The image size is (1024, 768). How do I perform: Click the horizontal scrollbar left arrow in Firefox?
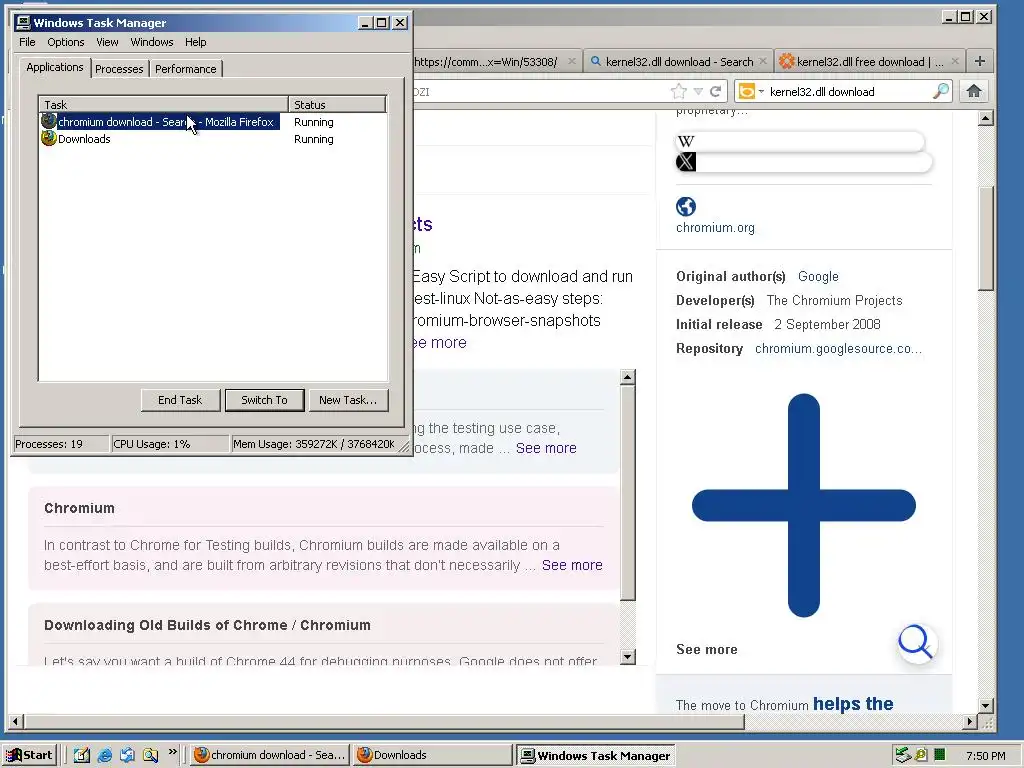16,722
